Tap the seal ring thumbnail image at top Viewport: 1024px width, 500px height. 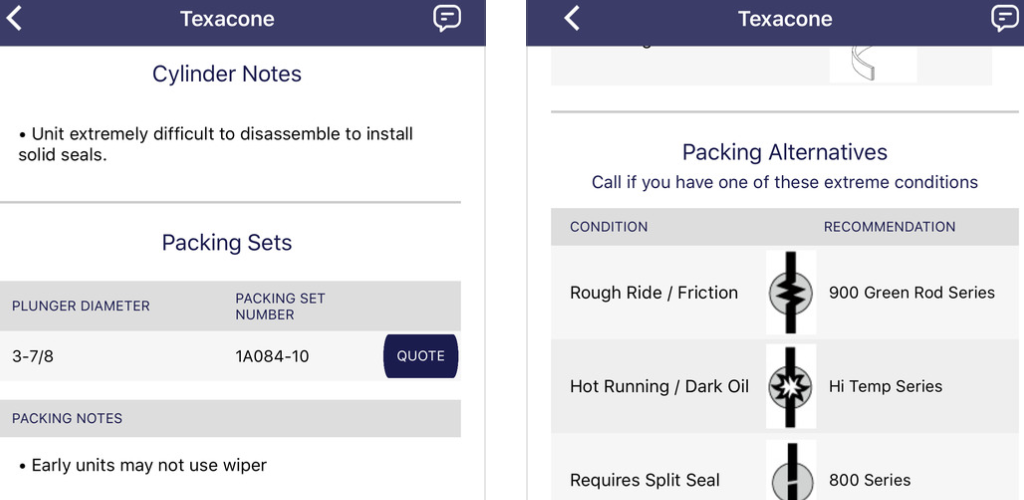click(x=873, y=64)
